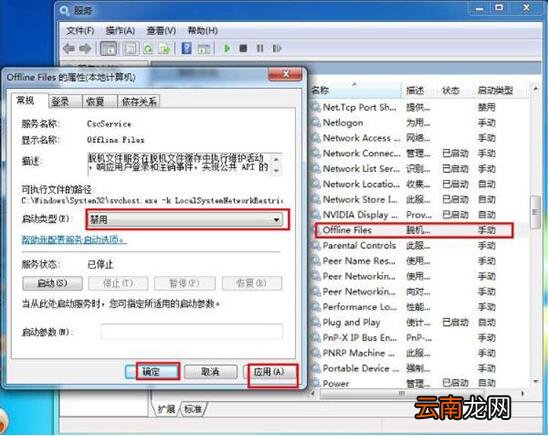The image size is (548, 436).
Task: Click the 应用(A) button
Action: pos(269,372)
